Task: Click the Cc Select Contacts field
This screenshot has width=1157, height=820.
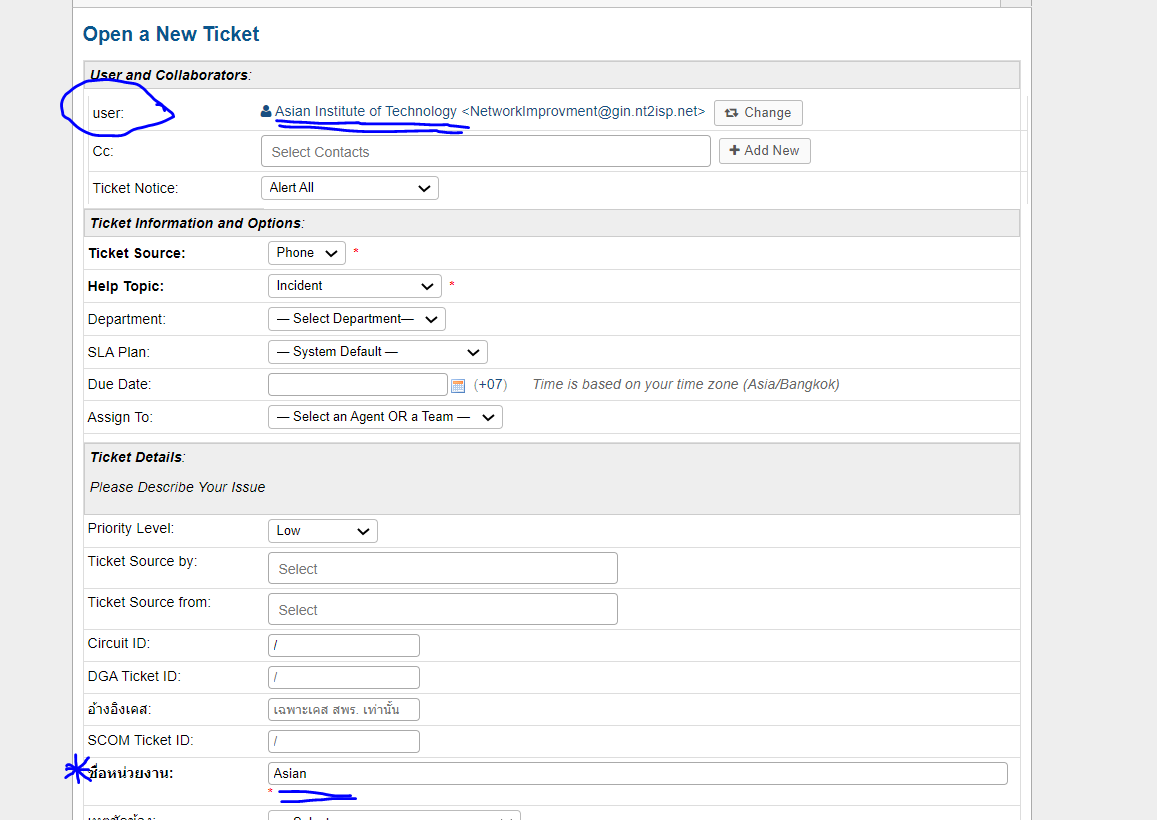Action: coord(486,152)
